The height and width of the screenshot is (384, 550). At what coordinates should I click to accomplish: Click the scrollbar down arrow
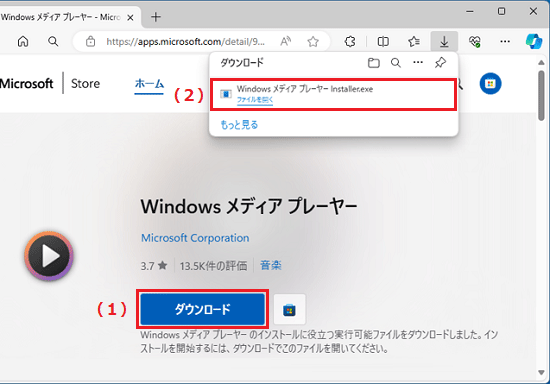click(542, 372)
